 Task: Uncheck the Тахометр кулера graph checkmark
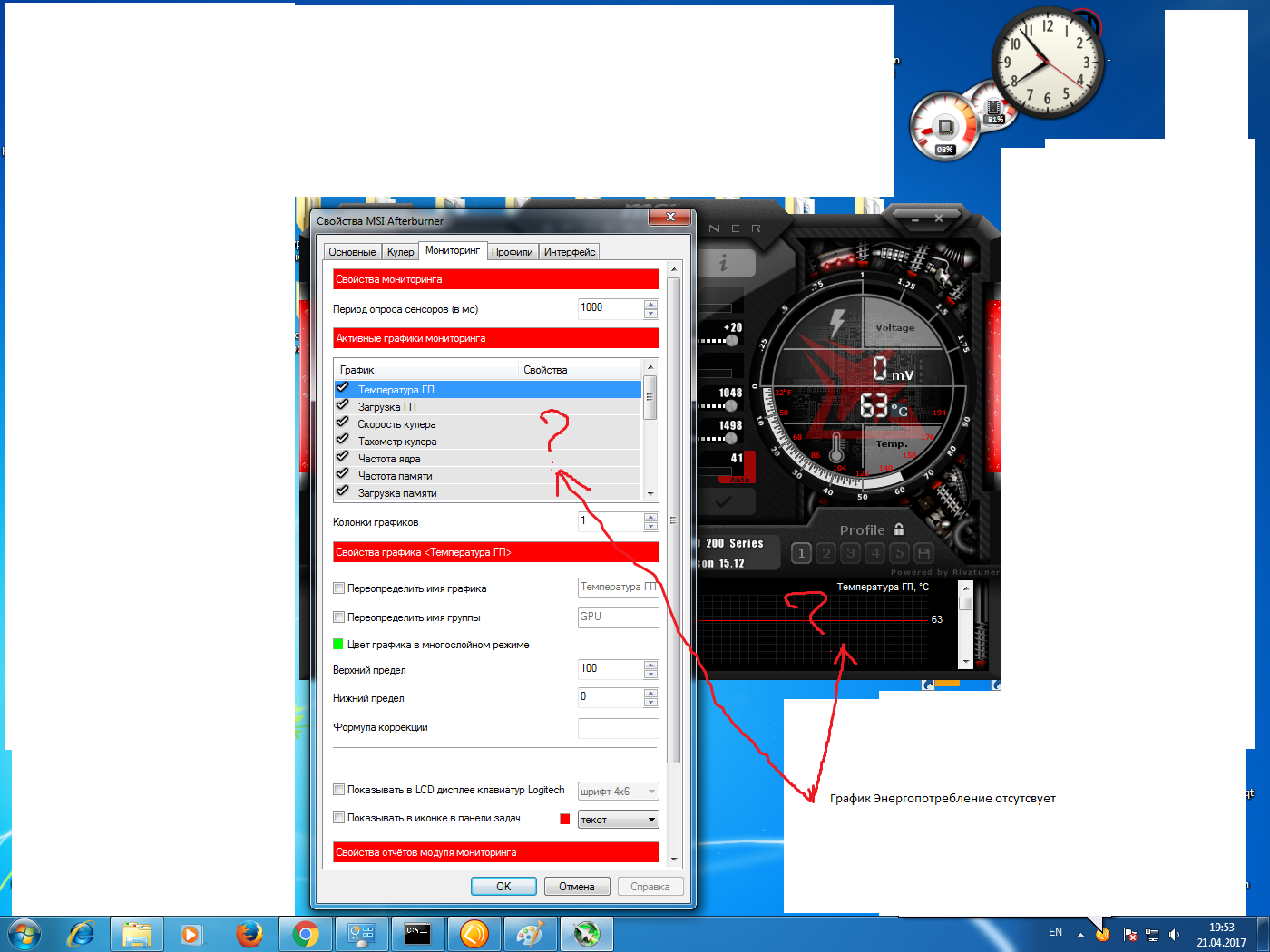(x=343, y=440)
